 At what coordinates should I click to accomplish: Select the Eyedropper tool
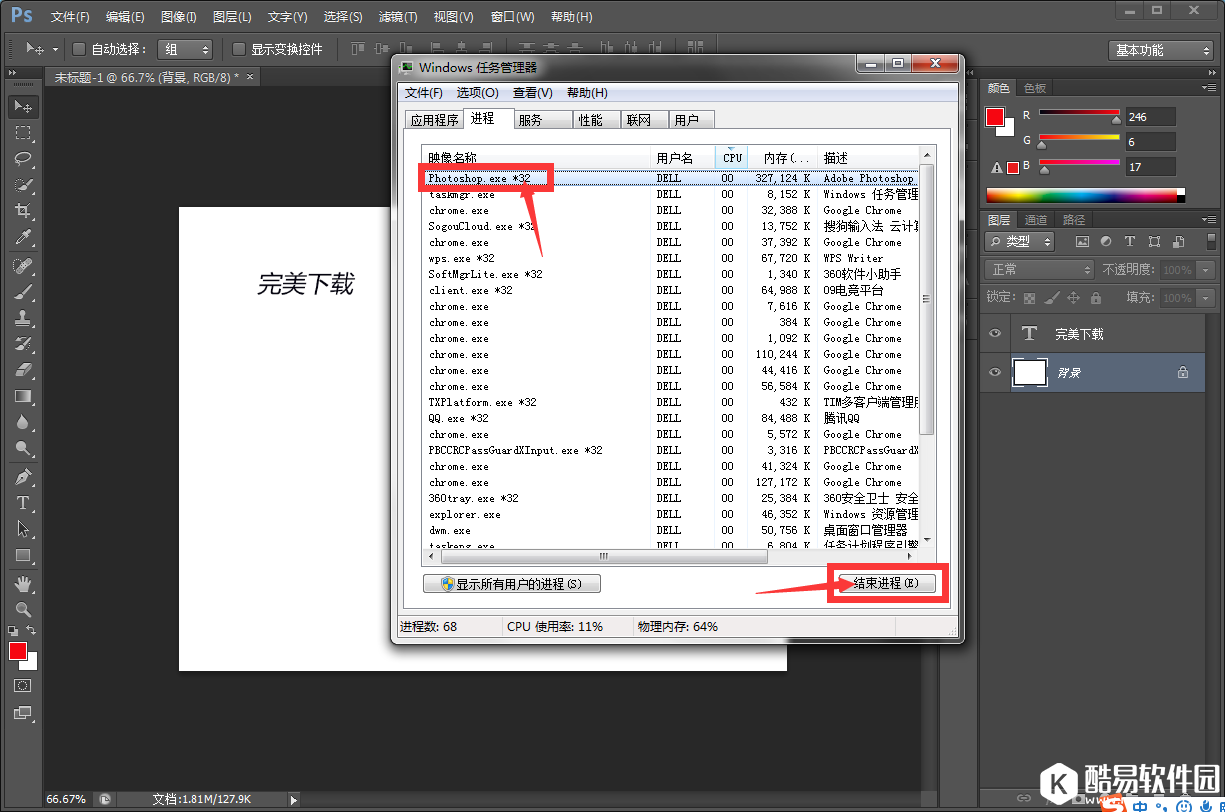coord(23,237)
